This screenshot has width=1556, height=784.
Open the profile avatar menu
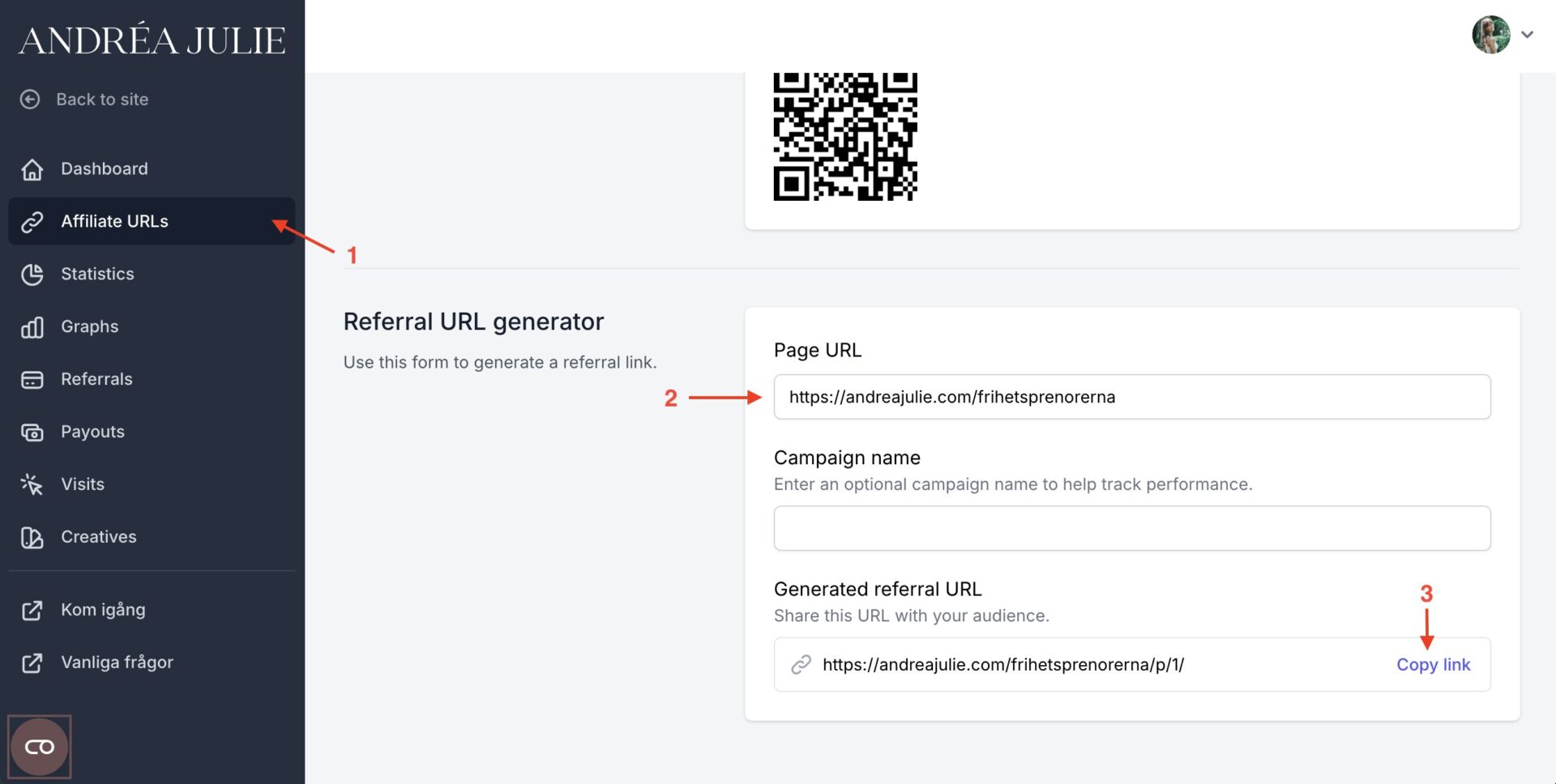click(1490, 35)
